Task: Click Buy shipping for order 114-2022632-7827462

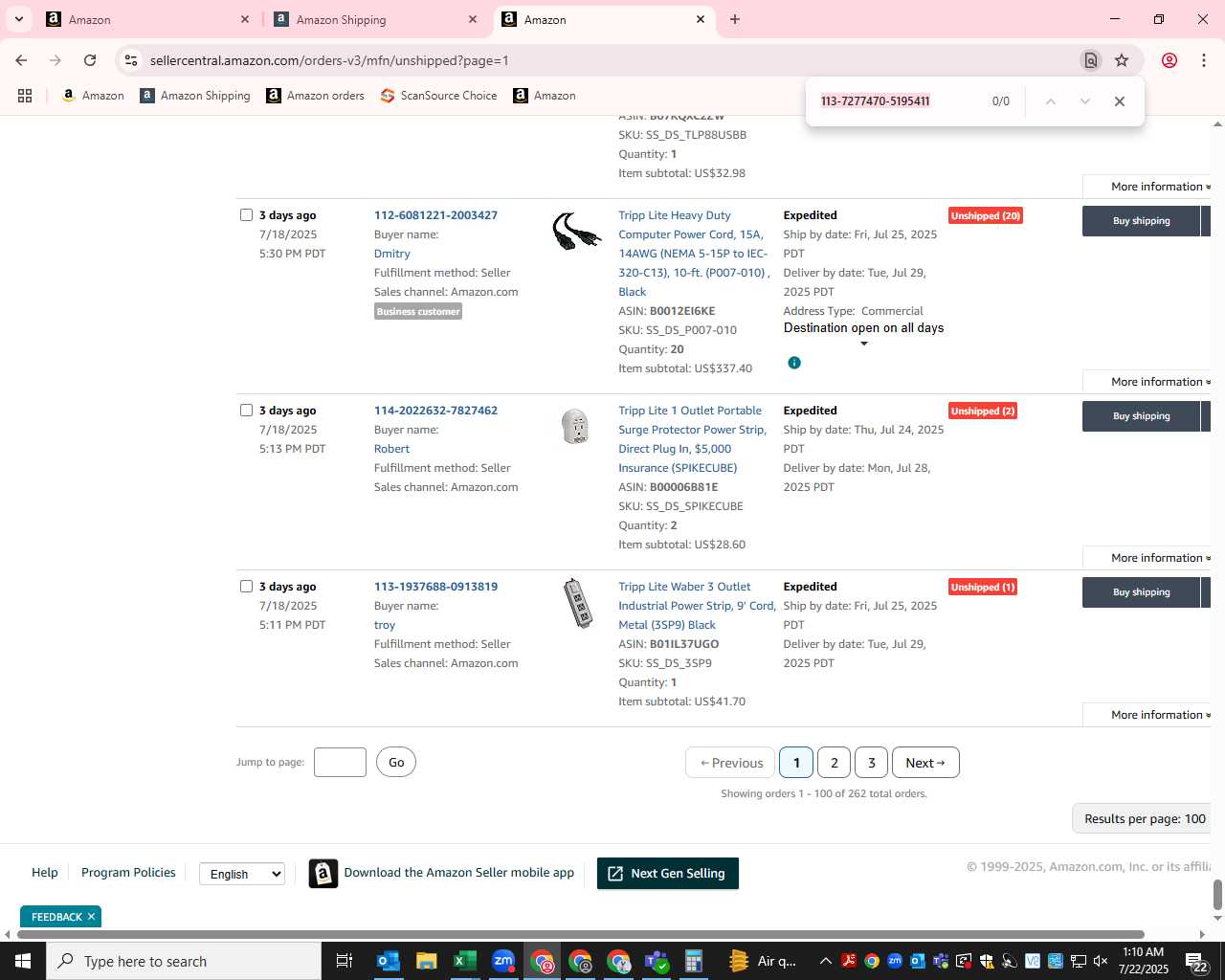Action: pos(1141,416)
